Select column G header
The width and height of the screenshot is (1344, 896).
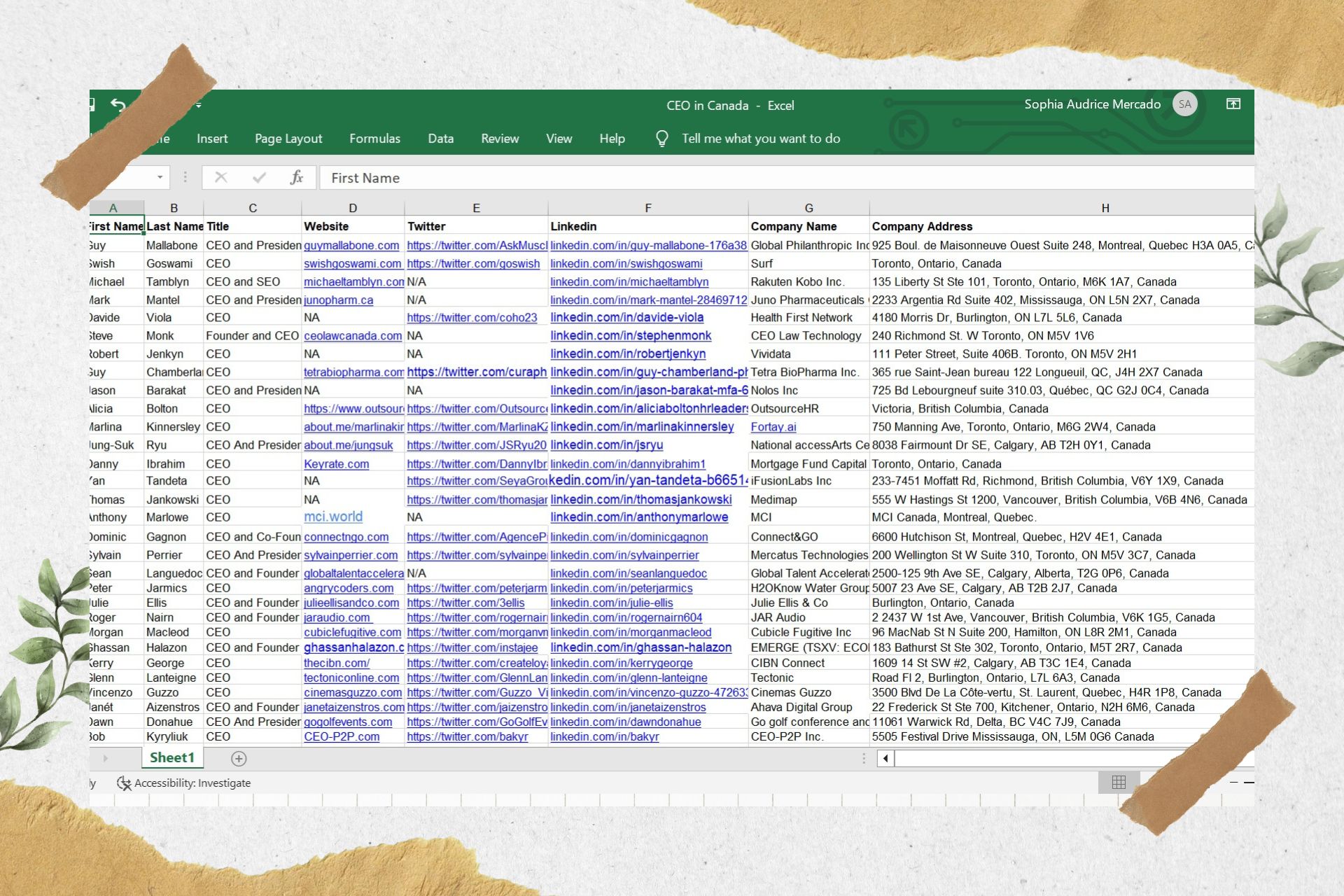point(808,208)
